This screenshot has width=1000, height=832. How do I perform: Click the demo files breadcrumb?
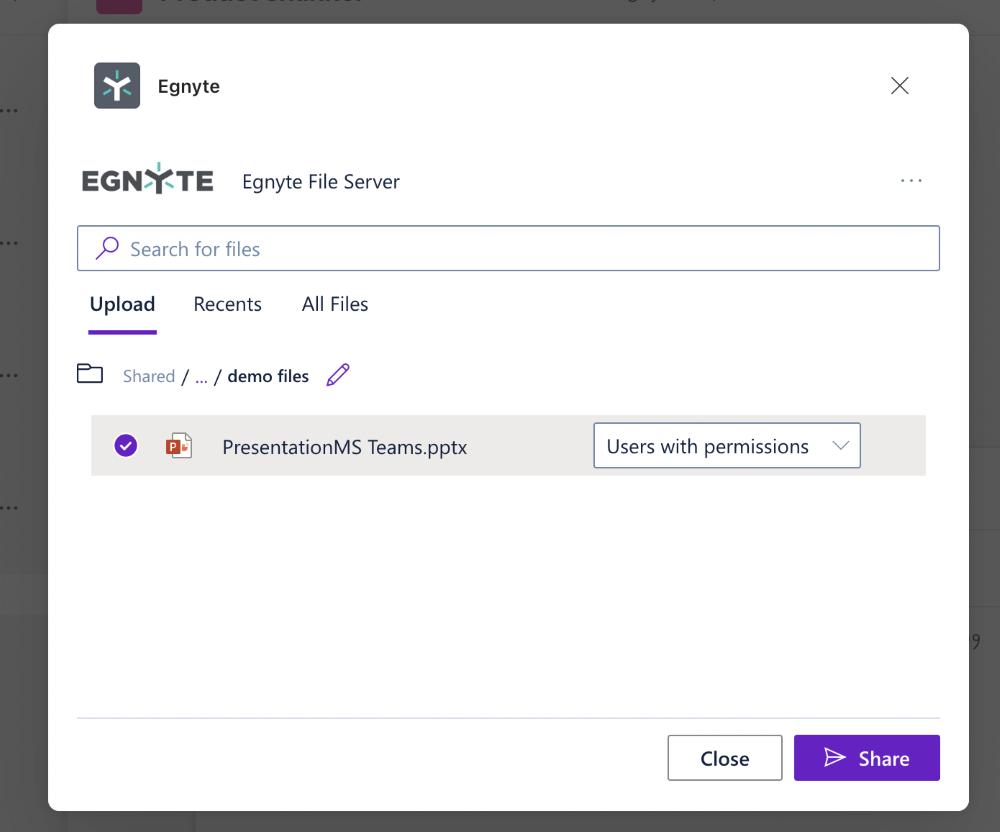click(x=268, y=376)
